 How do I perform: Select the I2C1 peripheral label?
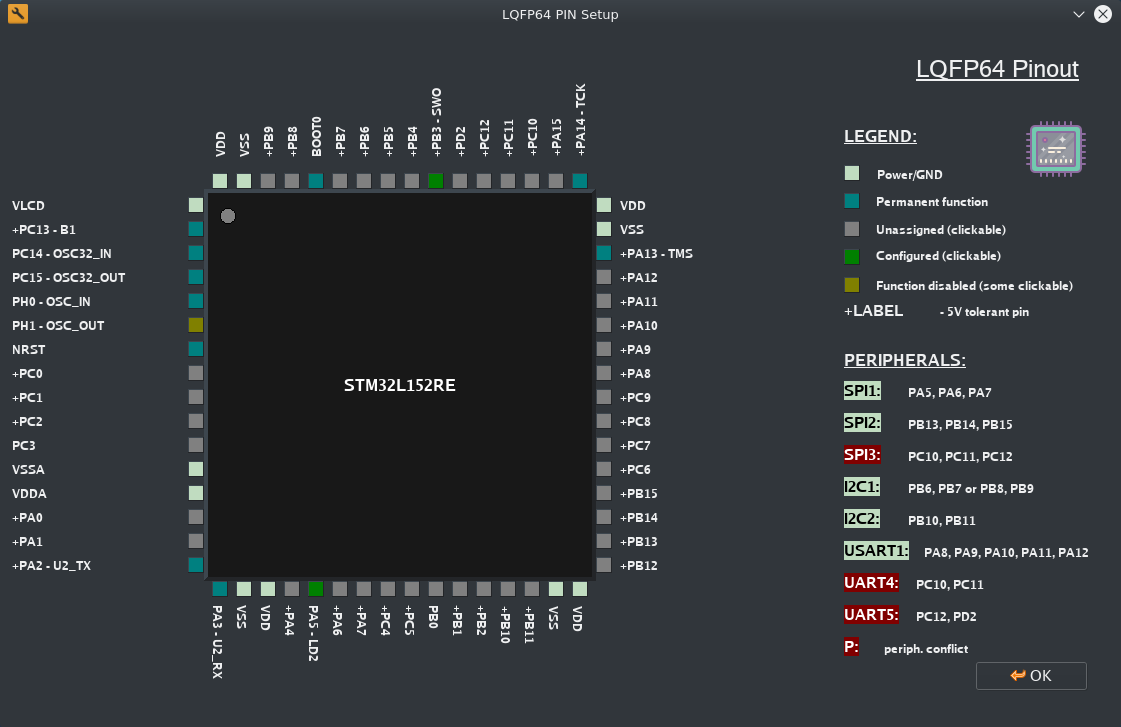point(862,486)
